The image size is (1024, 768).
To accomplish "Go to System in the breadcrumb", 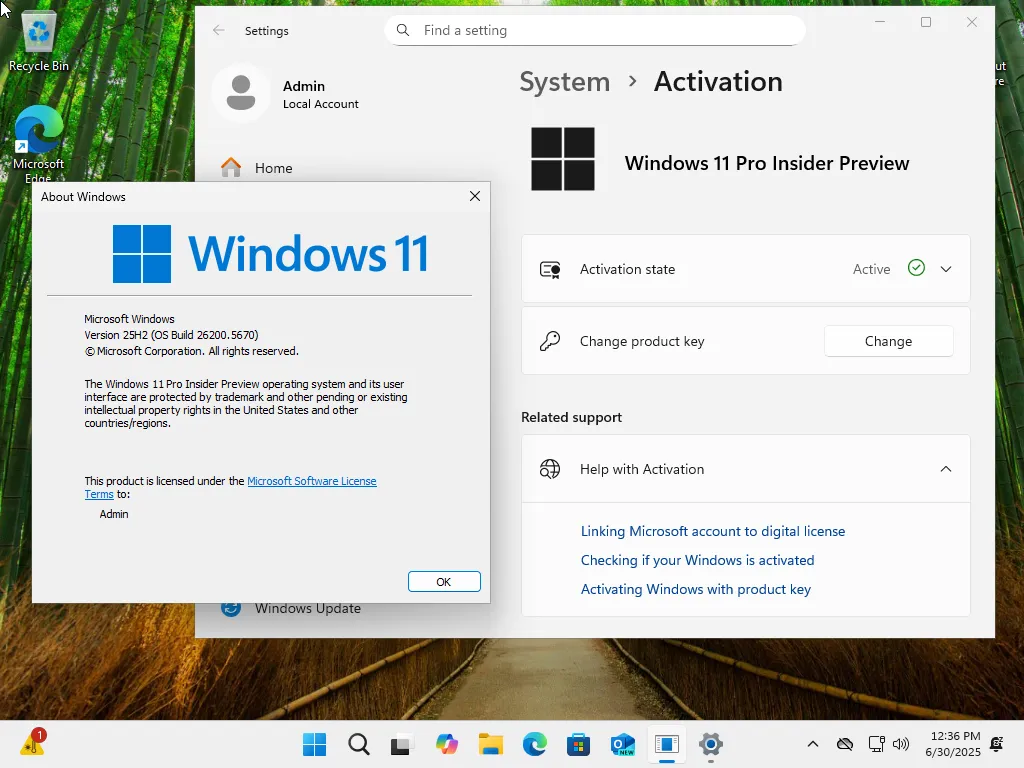I will tap(565, 82).
